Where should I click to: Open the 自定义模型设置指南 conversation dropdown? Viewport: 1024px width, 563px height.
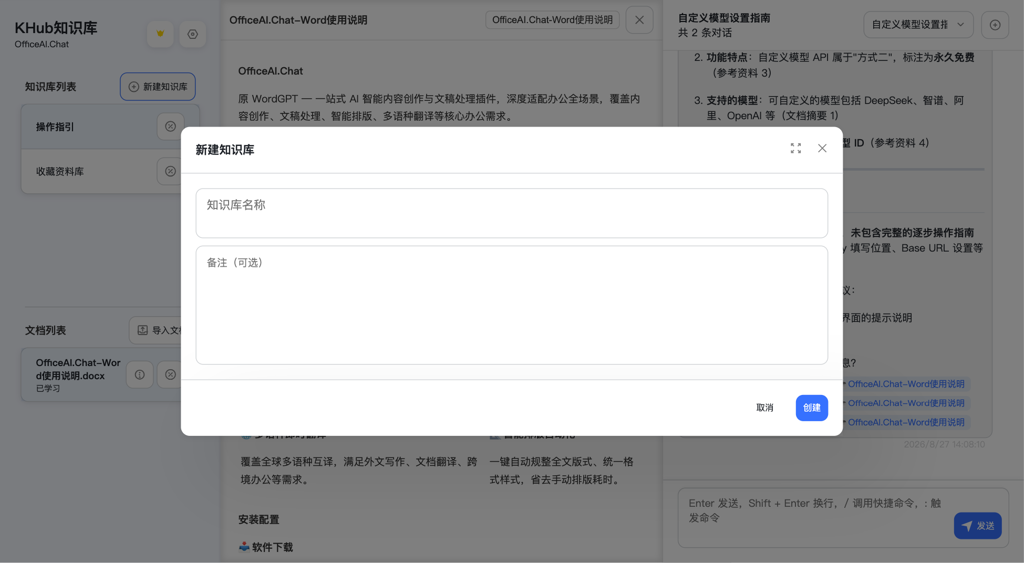[918, 25]
